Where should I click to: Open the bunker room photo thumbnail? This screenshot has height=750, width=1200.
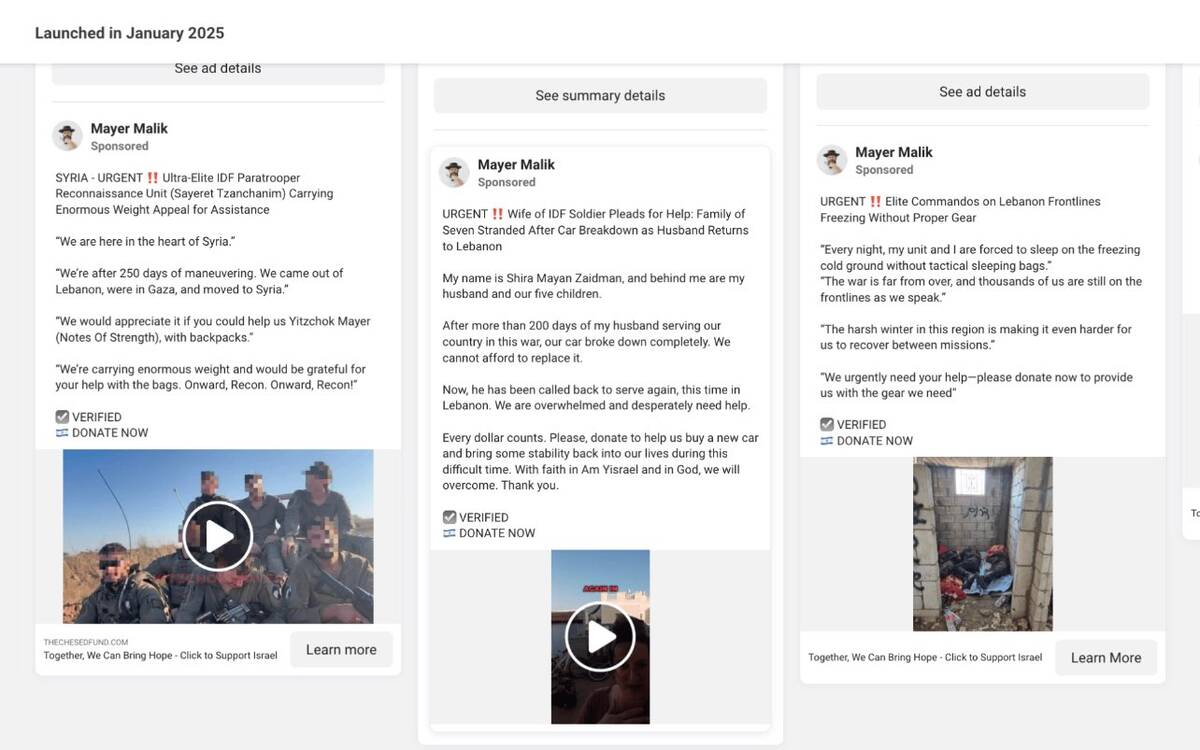[x=983, y=544]
